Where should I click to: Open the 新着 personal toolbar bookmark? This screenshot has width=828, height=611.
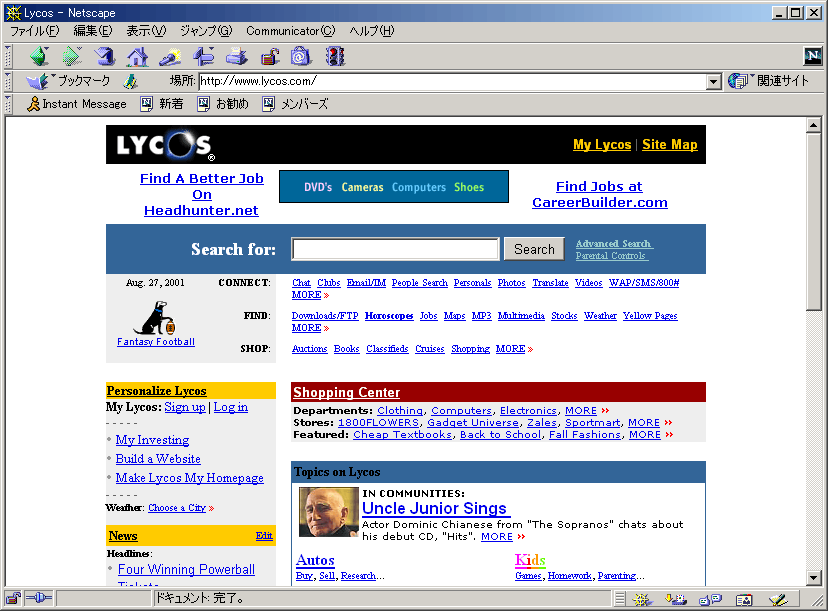[x=162, y=104]
